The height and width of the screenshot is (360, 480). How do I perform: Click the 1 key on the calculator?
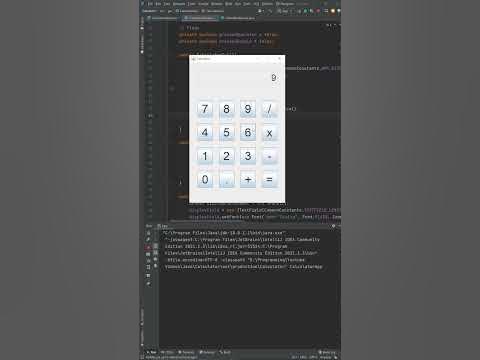click(205, 156)
